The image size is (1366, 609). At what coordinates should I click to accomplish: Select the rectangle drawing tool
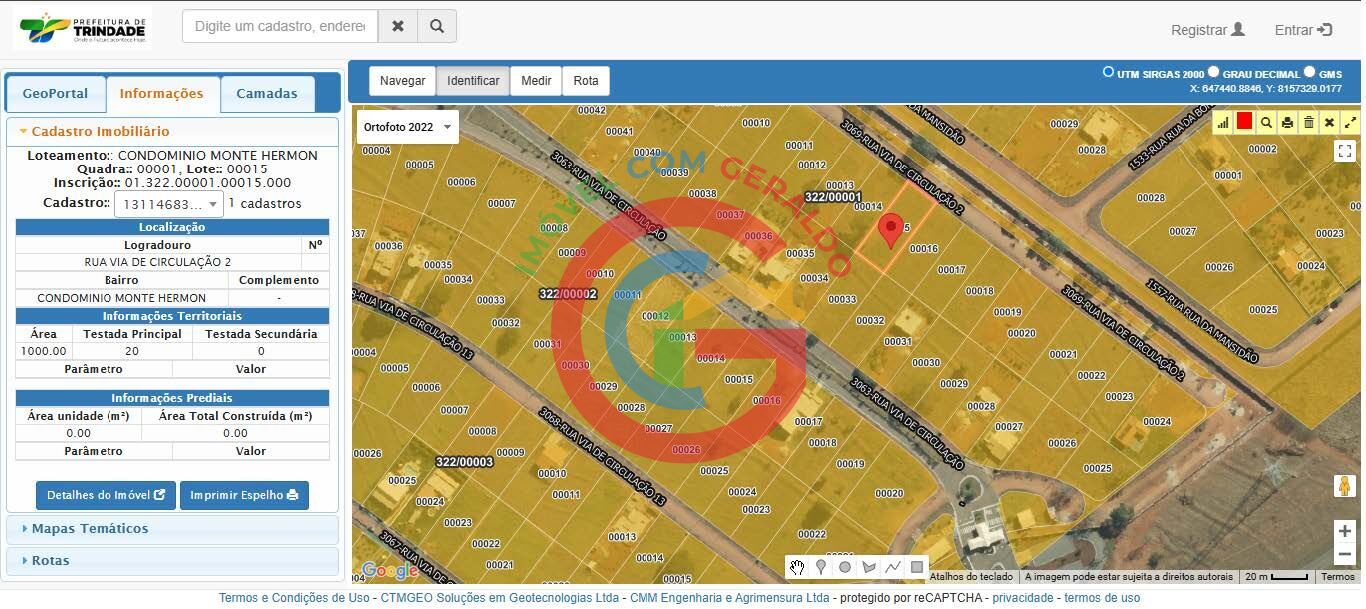pyautogui.click(x=917, y=567)
